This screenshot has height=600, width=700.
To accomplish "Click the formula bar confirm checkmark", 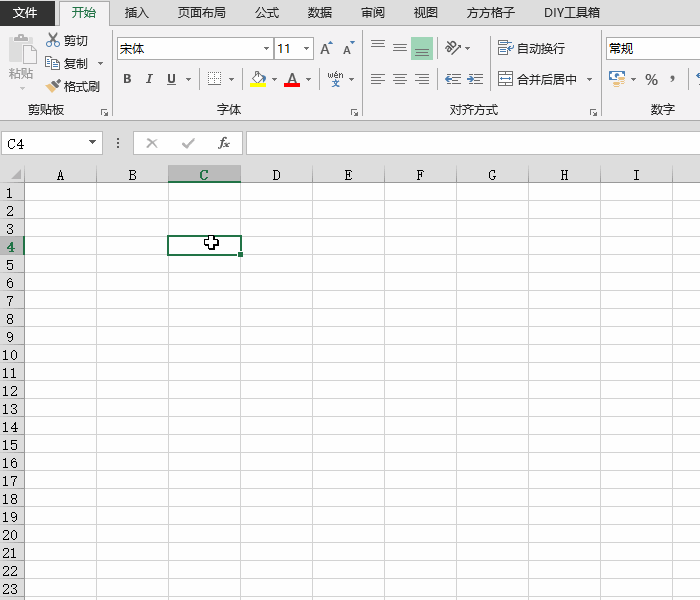I will click(188, 143).
